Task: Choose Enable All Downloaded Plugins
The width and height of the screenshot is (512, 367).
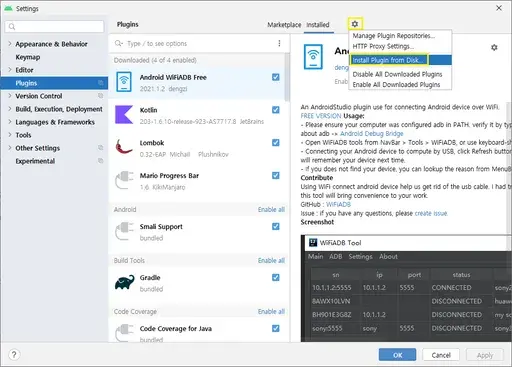Action: 396,85
